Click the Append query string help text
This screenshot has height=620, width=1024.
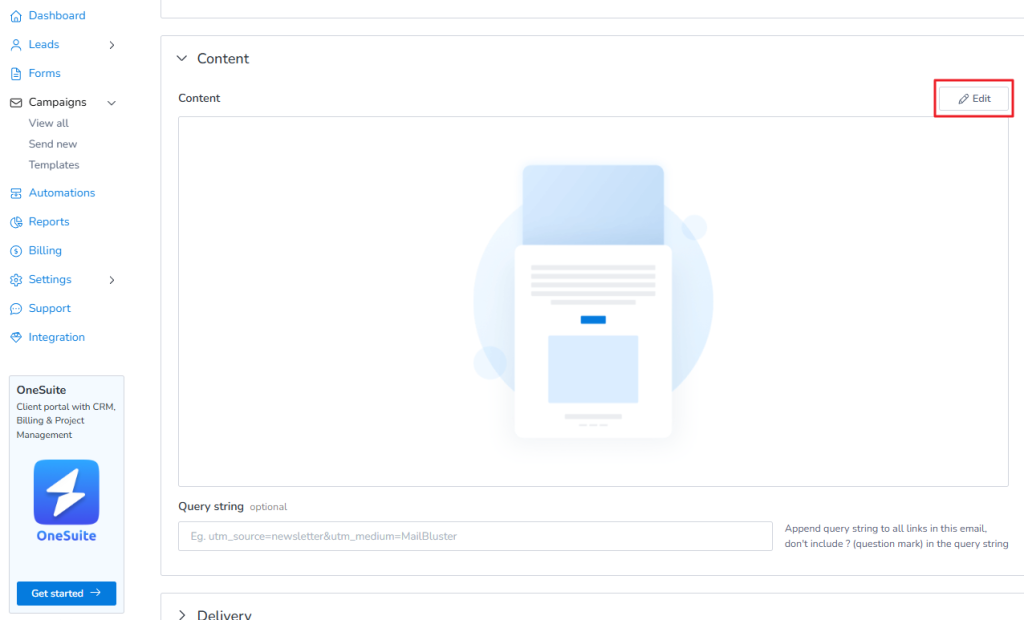click(x=896, y=536)
